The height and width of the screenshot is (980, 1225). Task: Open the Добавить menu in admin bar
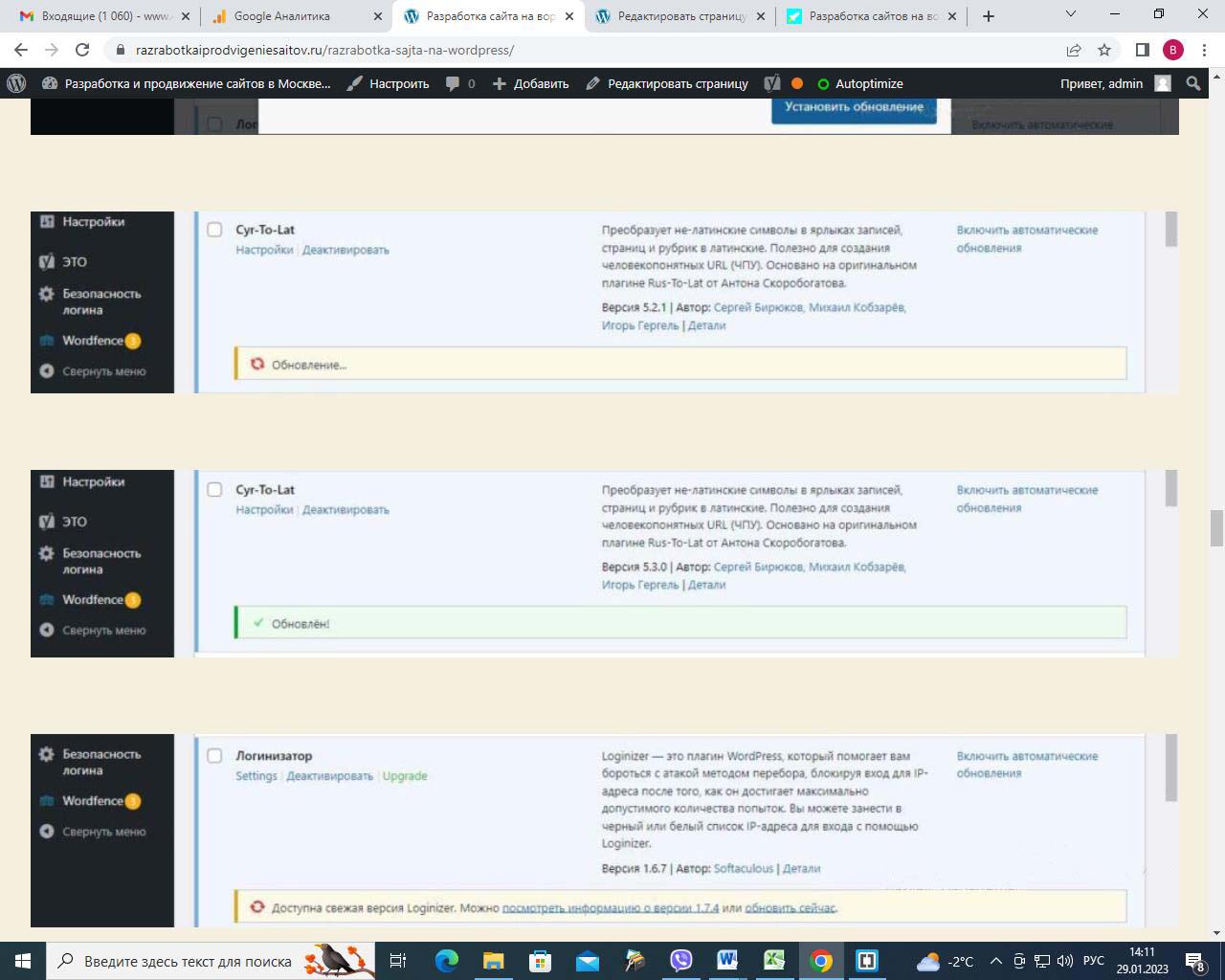(x=531, y=83)
